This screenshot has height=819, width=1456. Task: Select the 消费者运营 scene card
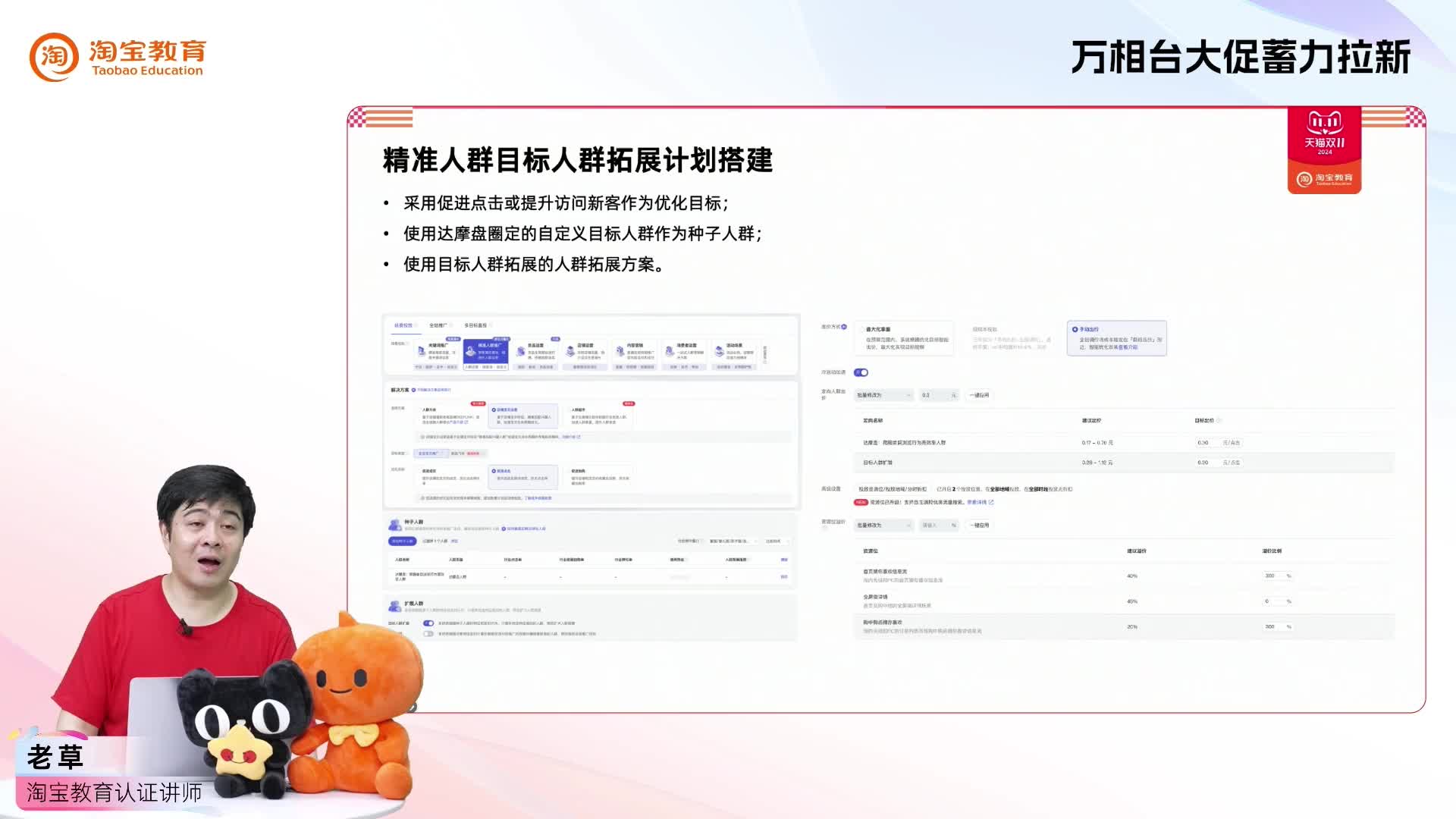click(685, 350)
